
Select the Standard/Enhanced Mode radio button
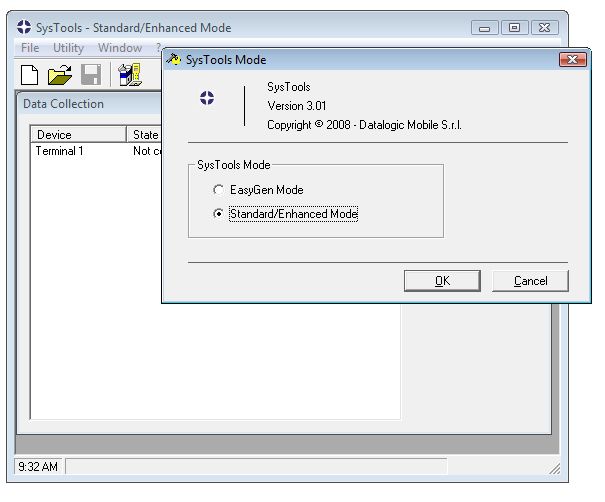218,213
